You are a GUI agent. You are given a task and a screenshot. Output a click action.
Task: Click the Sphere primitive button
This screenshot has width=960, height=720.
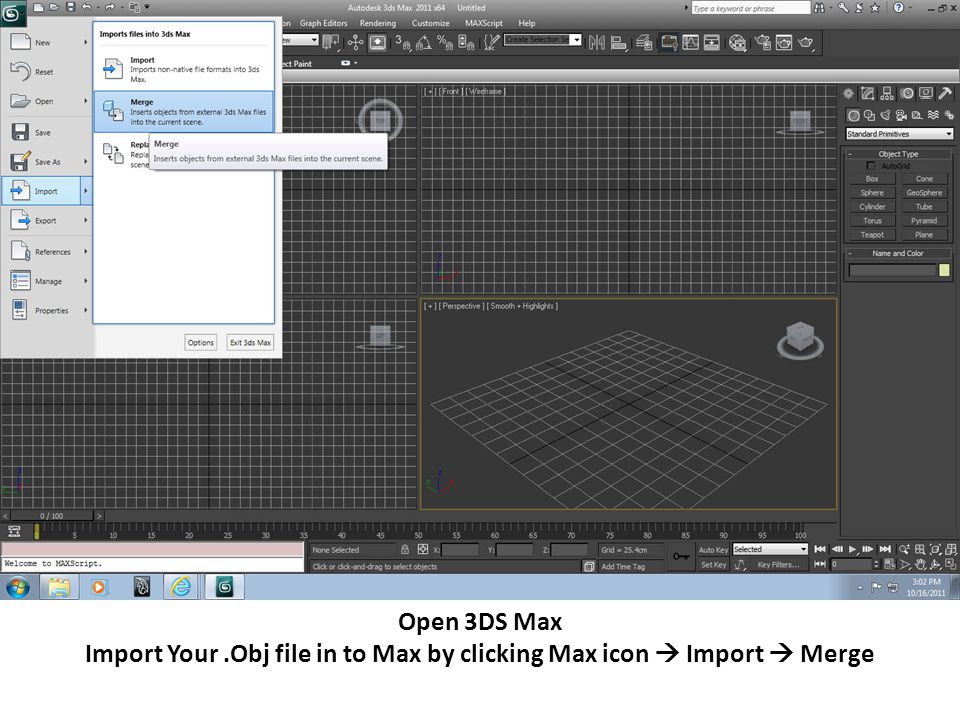click(872, 193)
